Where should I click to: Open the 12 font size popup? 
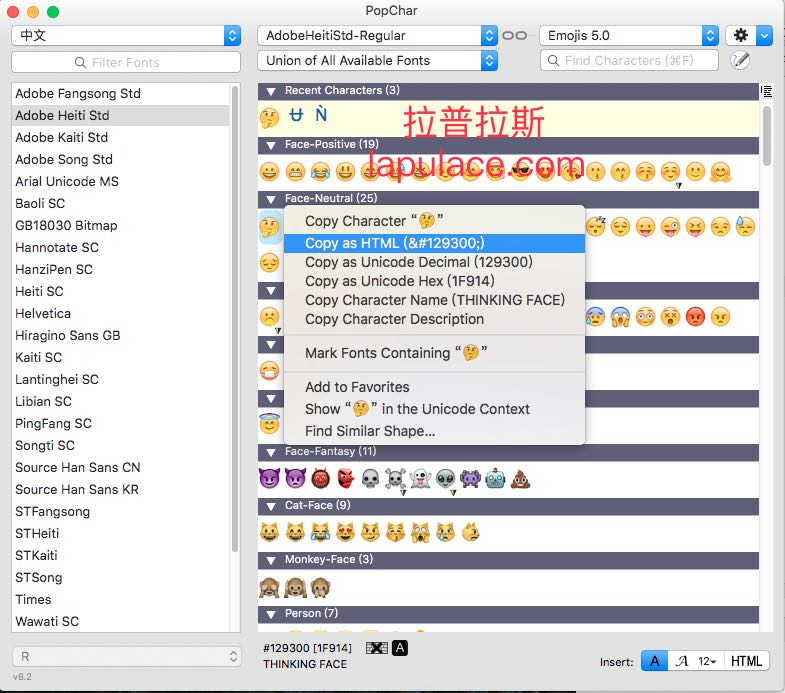(707, 661)
